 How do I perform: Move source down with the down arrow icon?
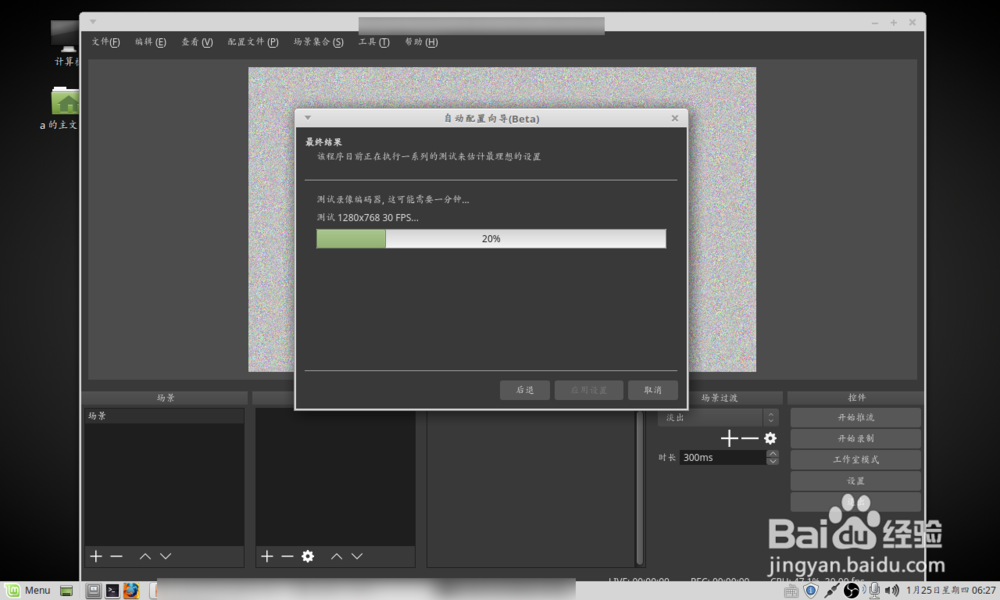pyautogui.click(x=357, y=556)
